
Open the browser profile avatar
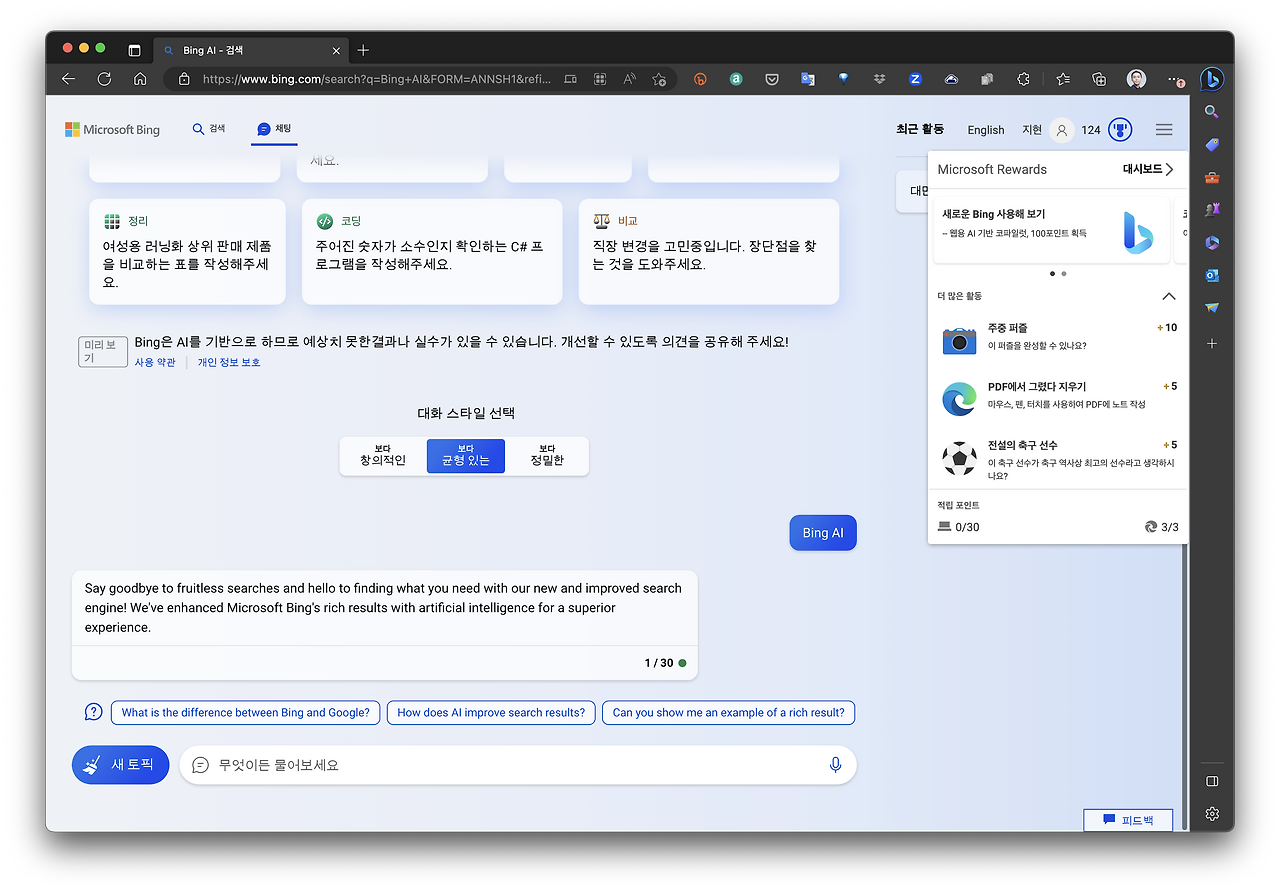1136,79
